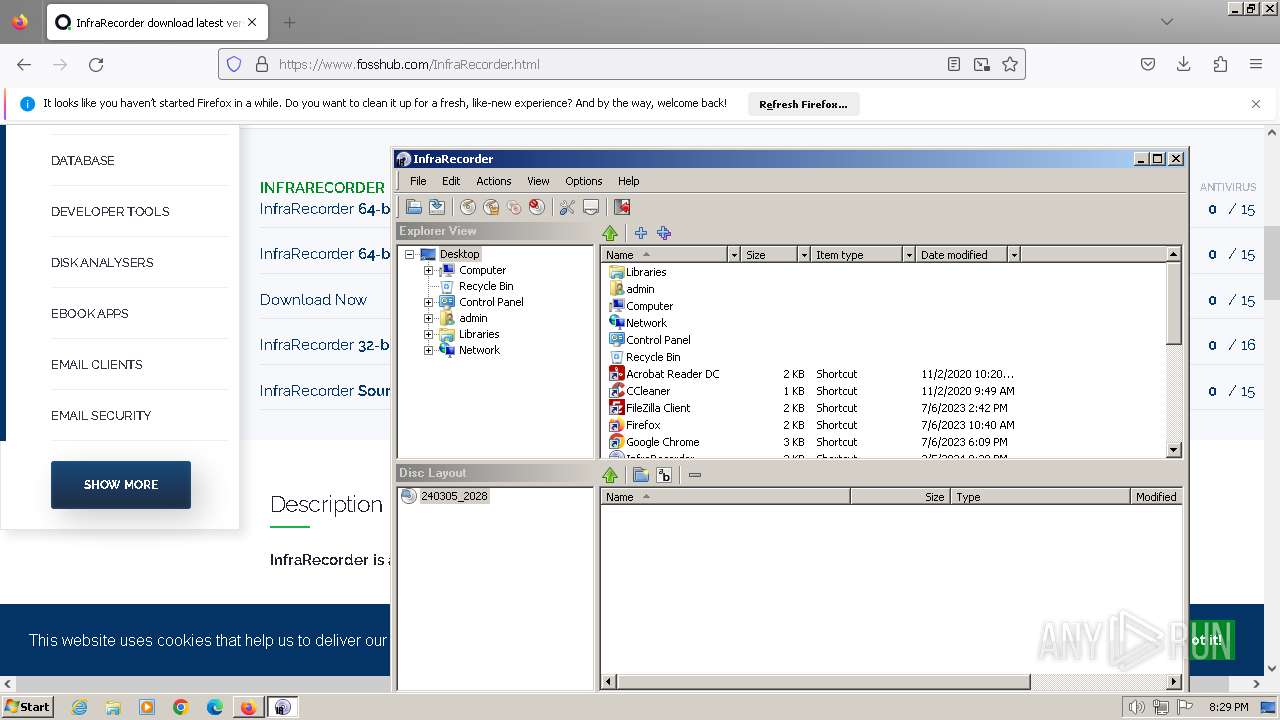This screenshot has height=720, width=1280.
Task: Click the Rename icon in Disc Layout toolbar
Action: (664, 475)
